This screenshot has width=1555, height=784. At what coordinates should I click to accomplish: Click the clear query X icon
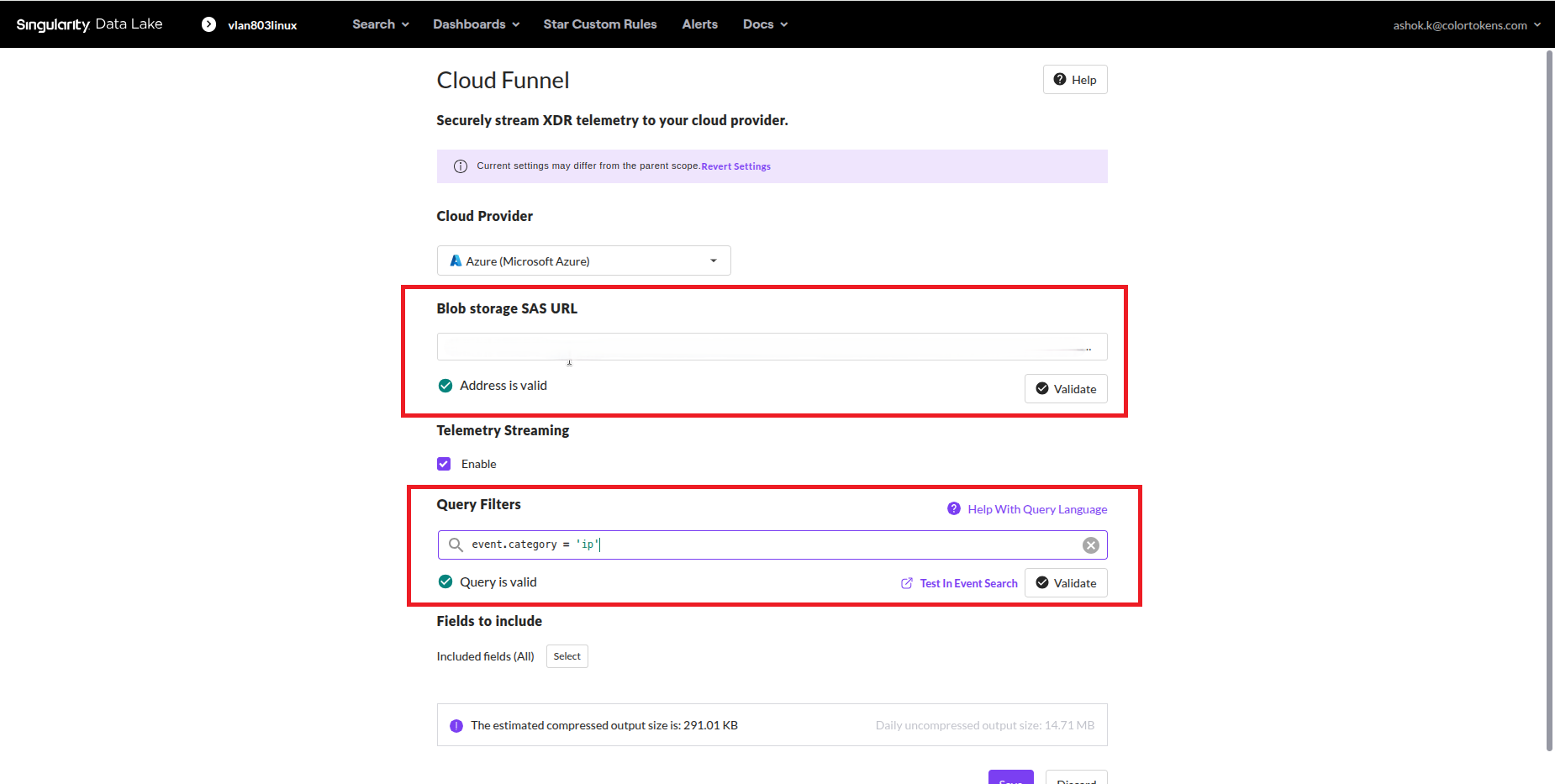coord(1090,545)
